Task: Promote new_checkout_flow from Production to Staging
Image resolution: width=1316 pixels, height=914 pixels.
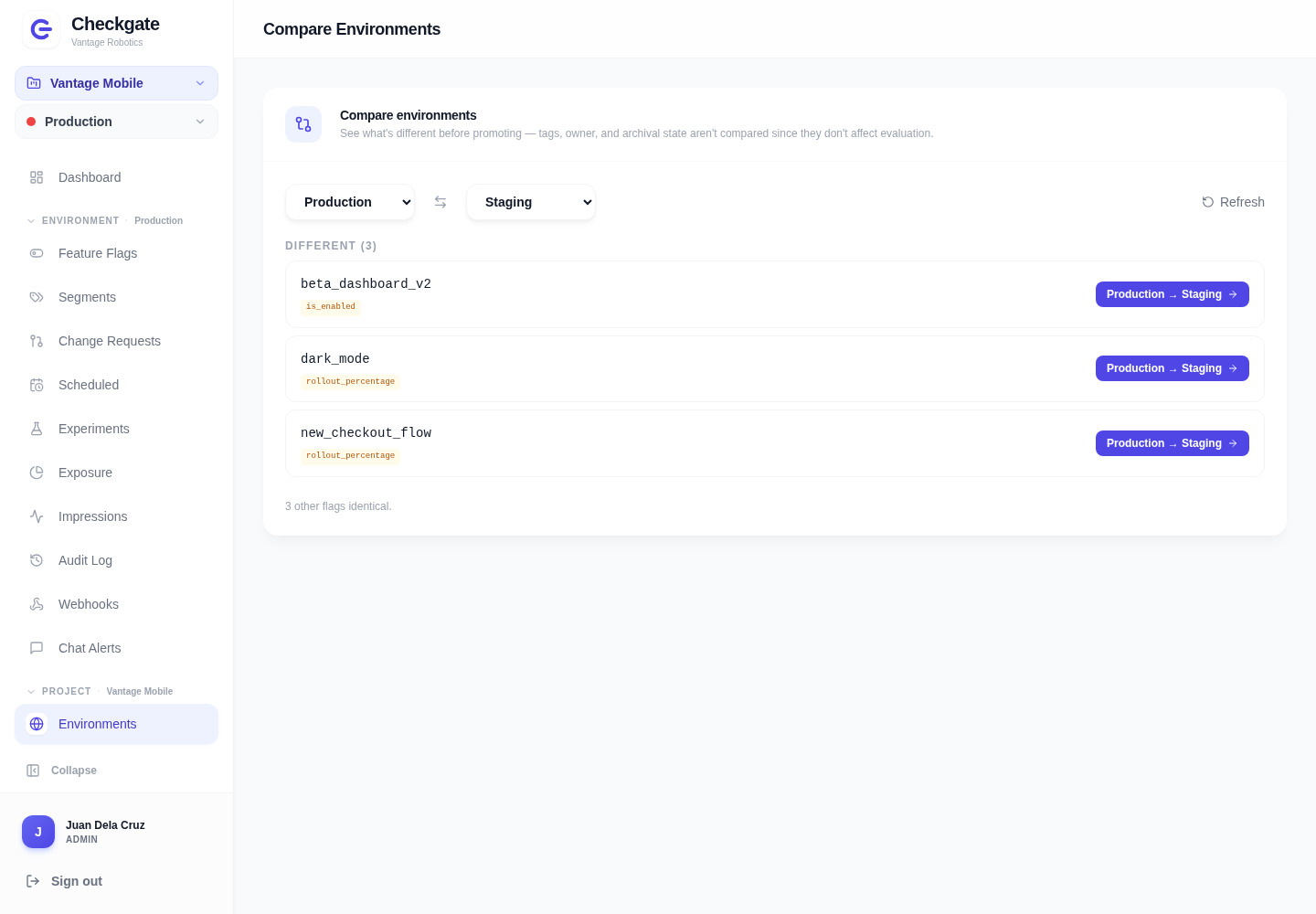Action: 1172,443
